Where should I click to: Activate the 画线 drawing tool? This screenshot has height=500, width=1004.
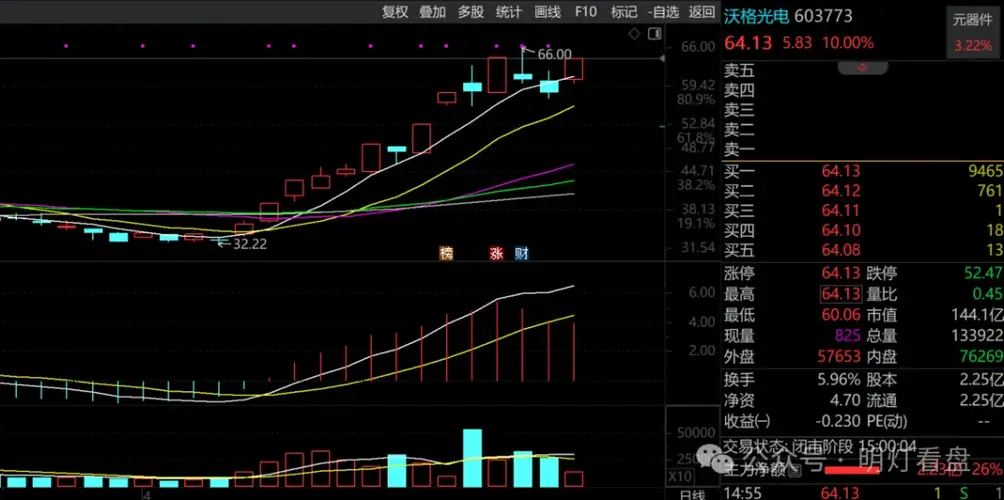(547, 12)
